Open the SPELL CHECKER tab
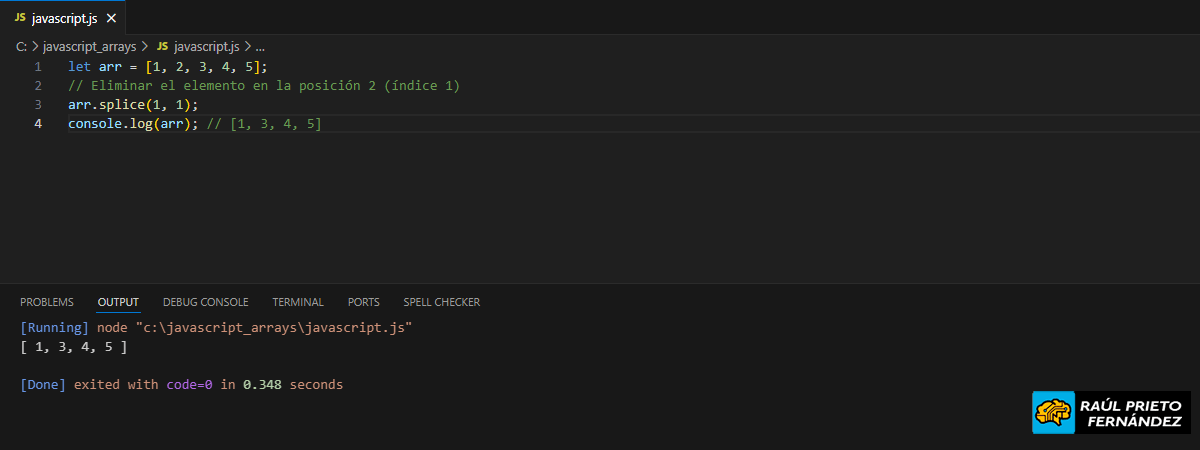This screenshot has width=1200, height=450. point(441,302)
